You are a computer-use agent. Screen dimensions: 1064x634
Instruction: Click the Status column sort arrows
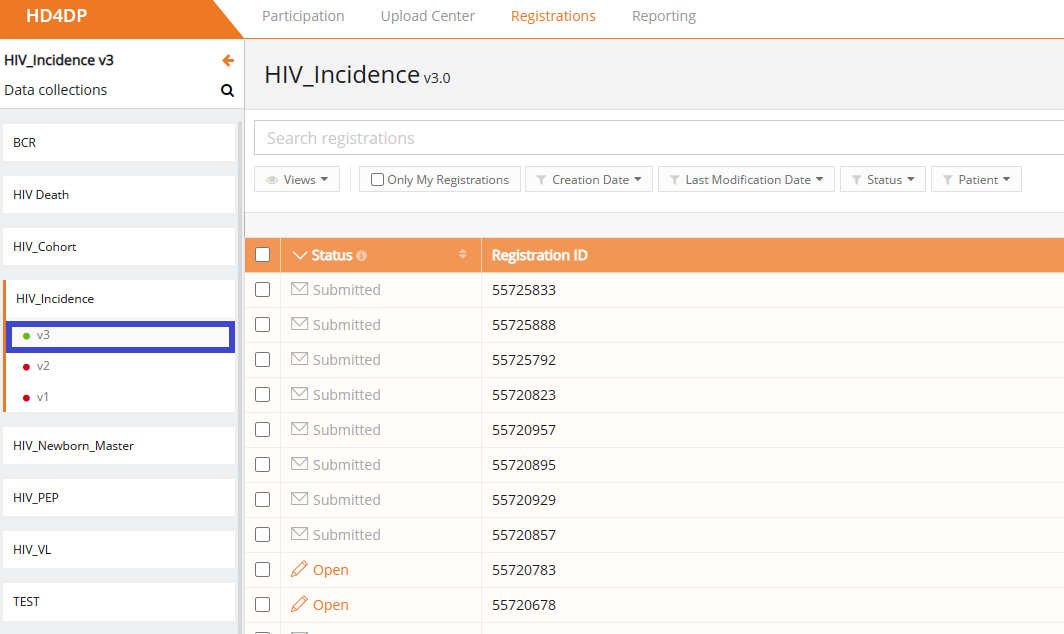(462, 255)
